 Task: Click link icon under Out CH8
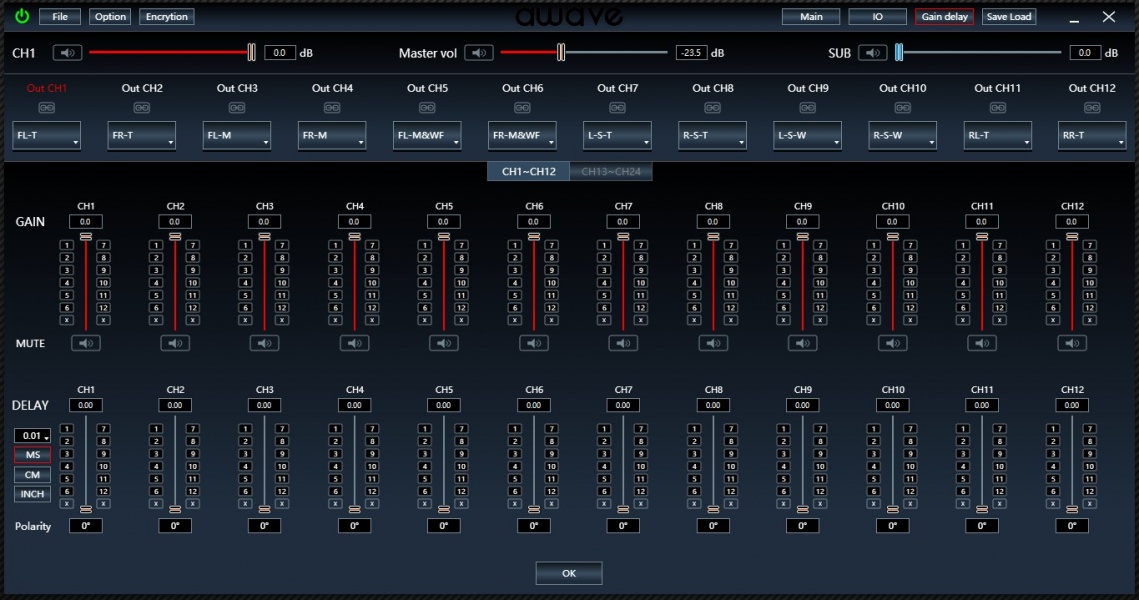coord(713,108)
